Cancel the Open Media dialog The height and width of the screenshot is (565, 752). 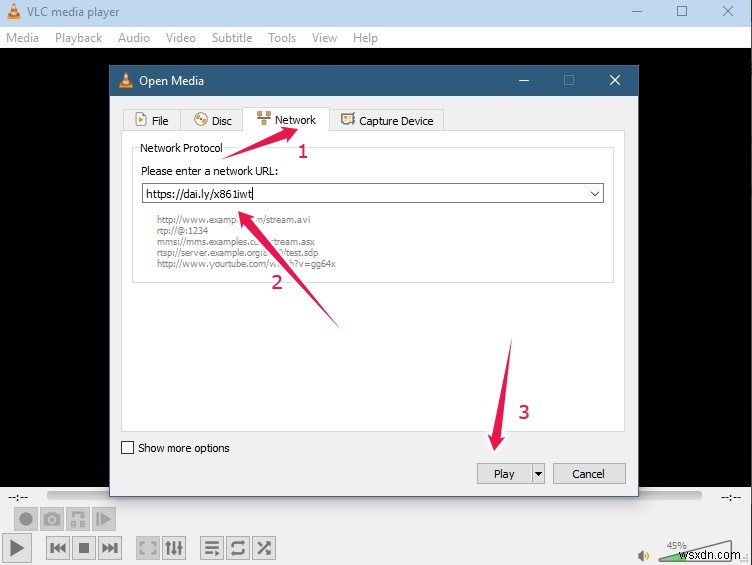(589, 474)
